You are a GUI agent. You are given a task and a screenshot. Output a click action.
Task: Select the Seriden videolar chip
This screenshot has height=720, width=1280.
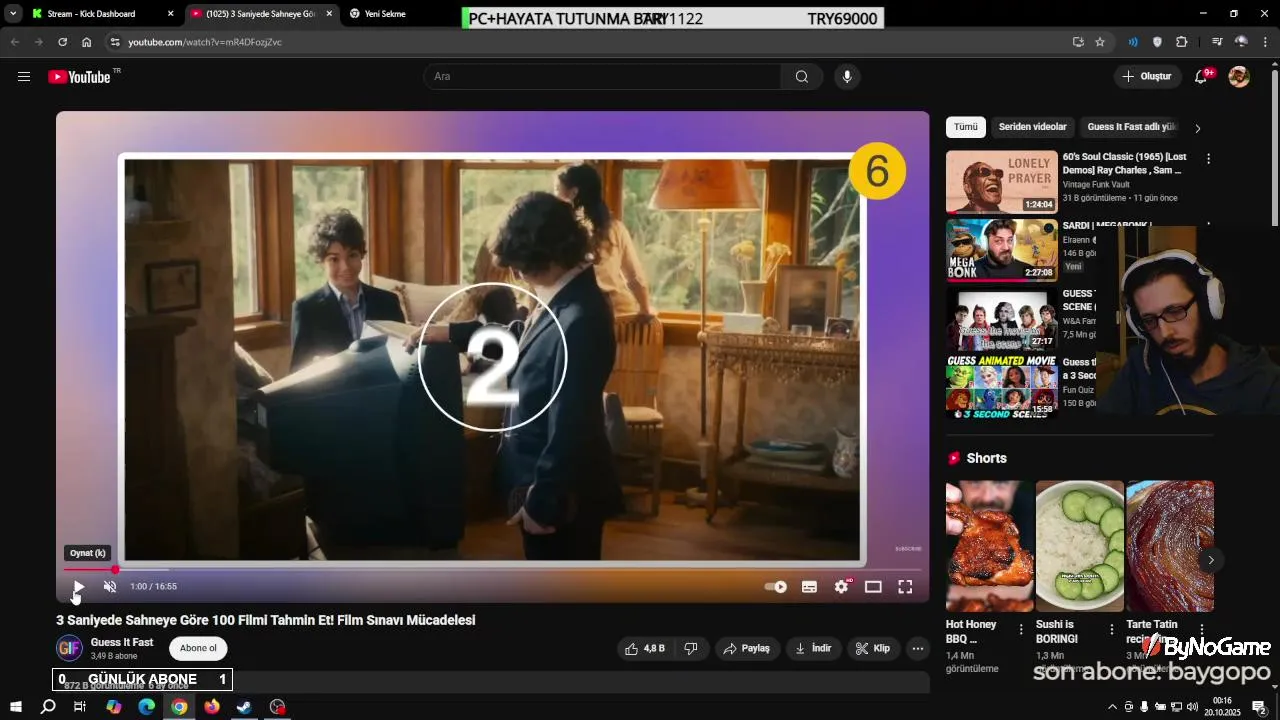click(1032, 127)
